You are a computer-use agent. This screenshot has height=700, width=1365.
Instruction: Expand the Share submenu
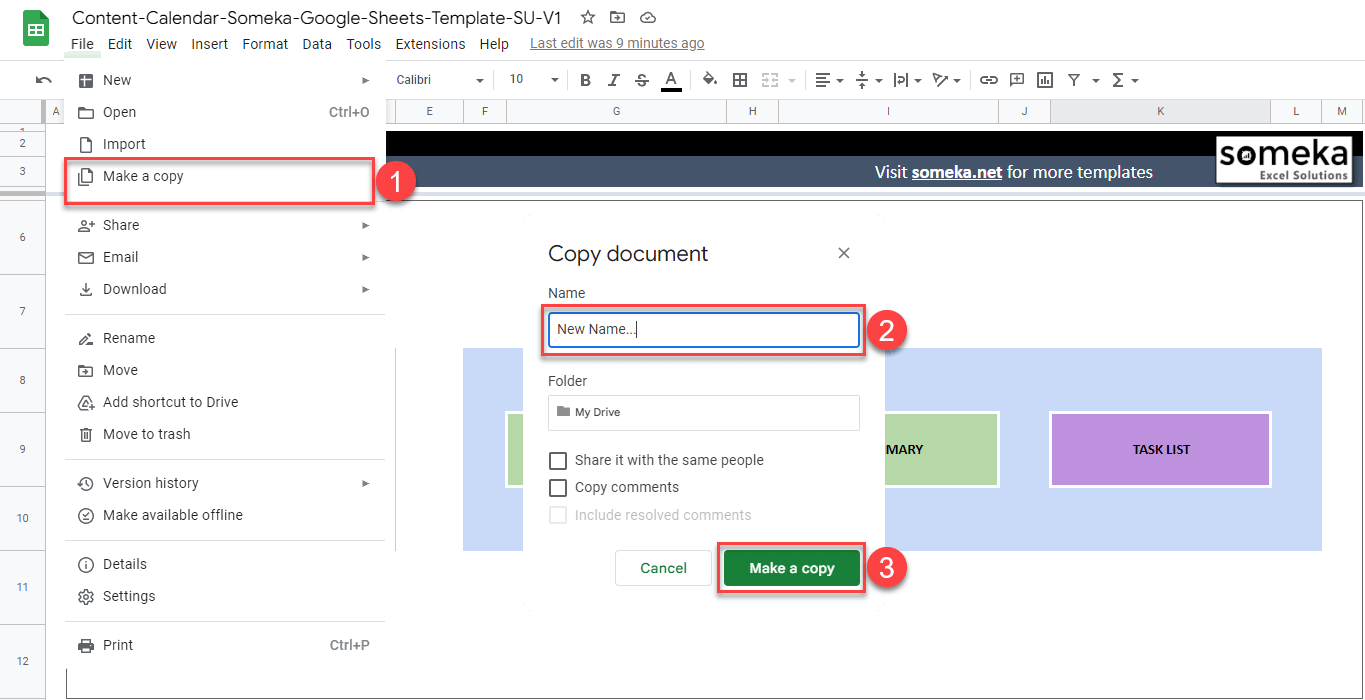pyautogui.click(x=225, y=225)
